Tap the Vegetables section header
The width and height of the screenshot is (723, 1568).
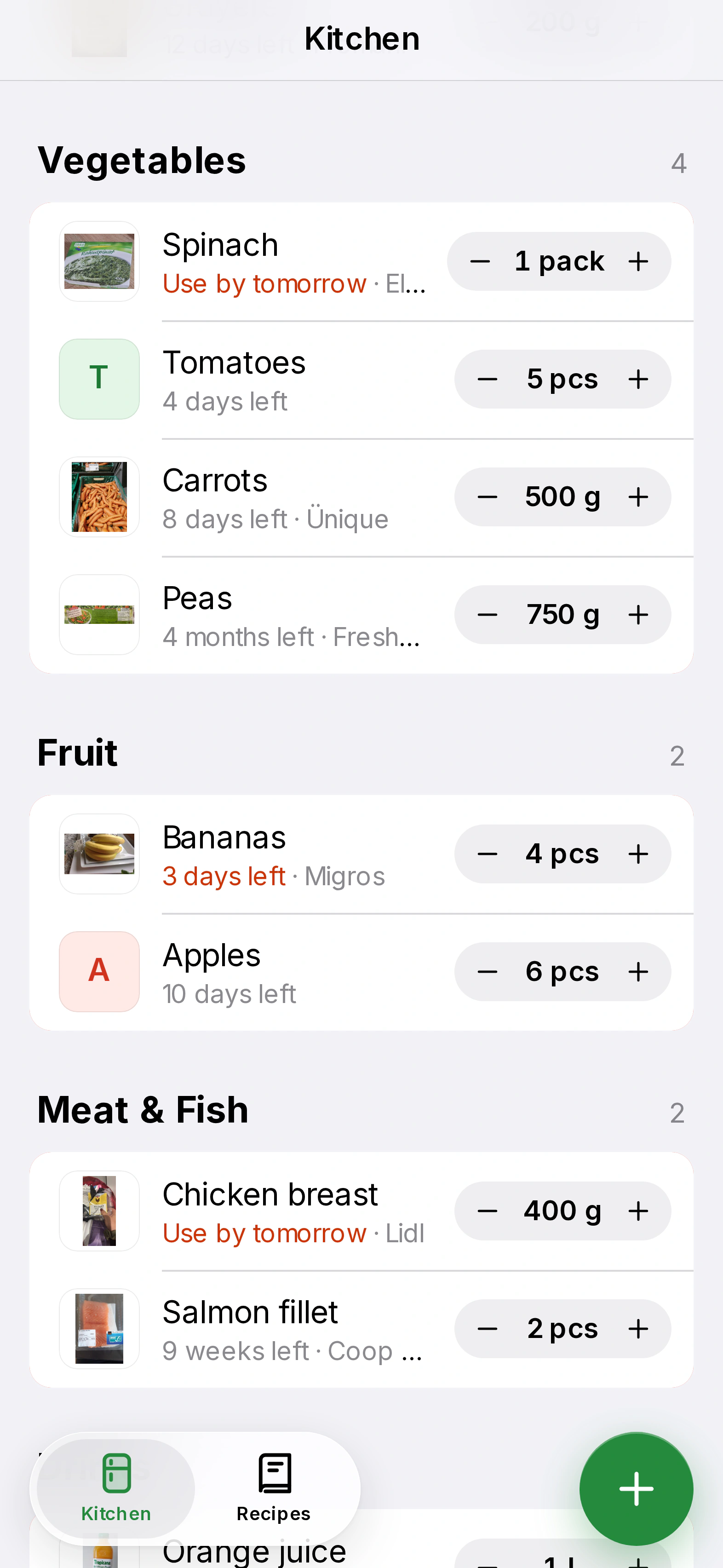click(142, 161)
